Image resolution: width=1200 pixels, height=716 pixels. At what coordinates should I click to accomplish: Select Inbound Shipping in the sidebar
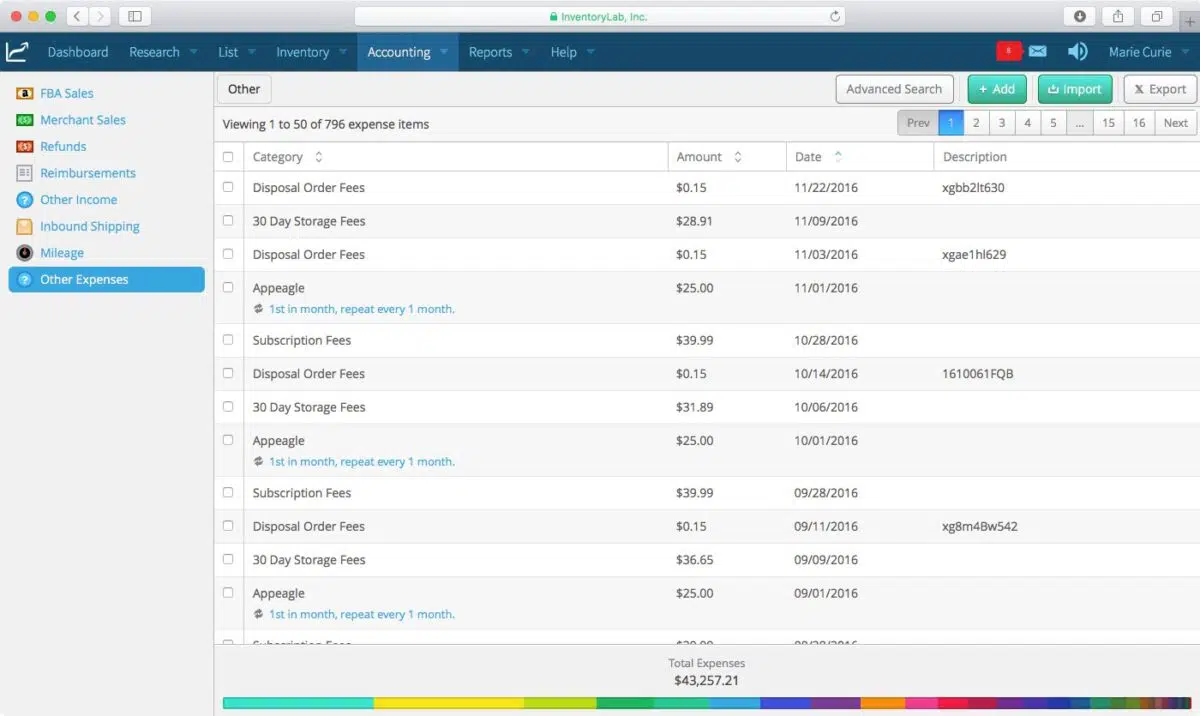point(88,226)
